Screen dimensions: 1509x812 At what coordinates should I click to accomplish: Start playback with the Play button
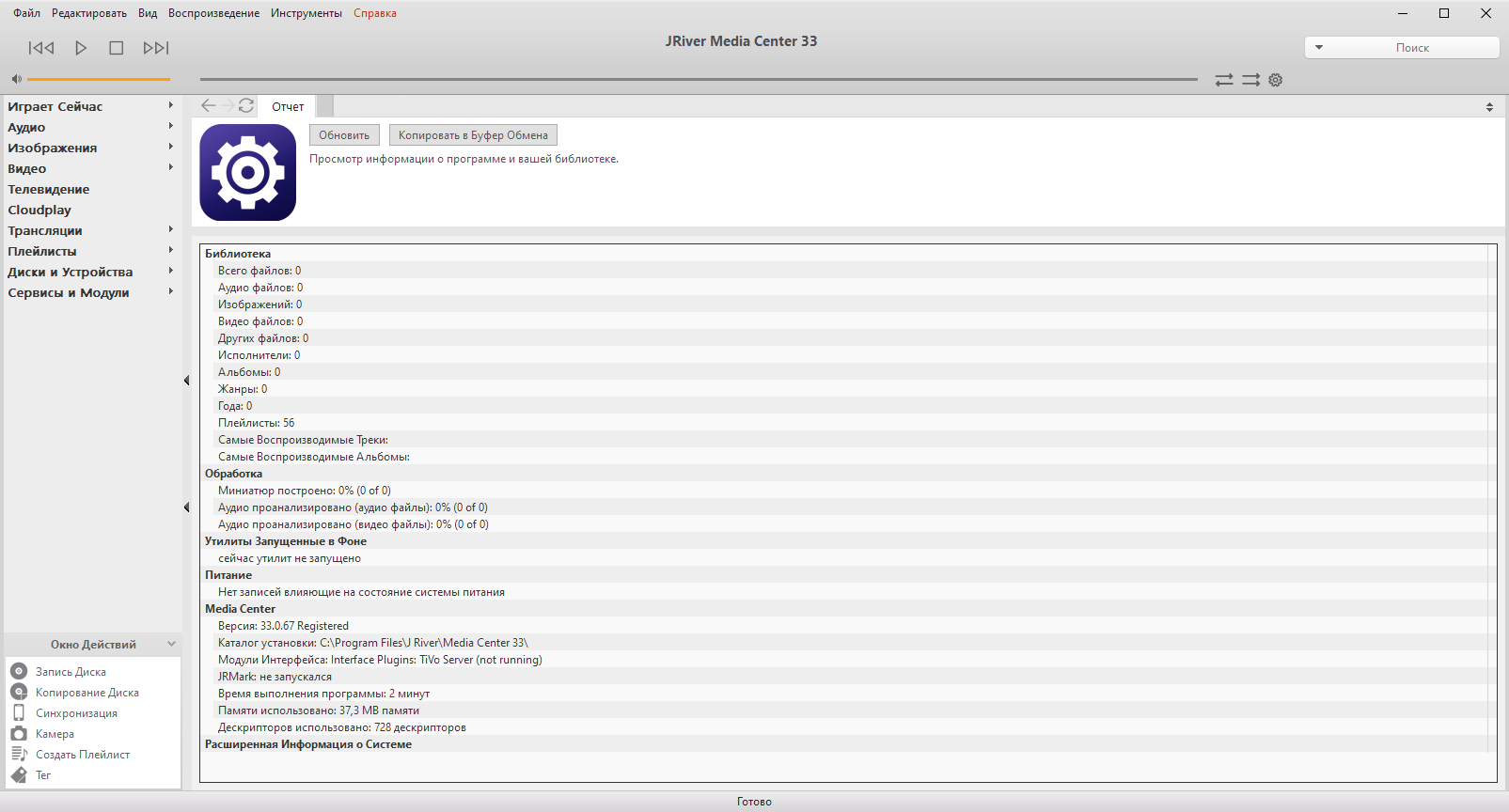click(x=81, y=48)
